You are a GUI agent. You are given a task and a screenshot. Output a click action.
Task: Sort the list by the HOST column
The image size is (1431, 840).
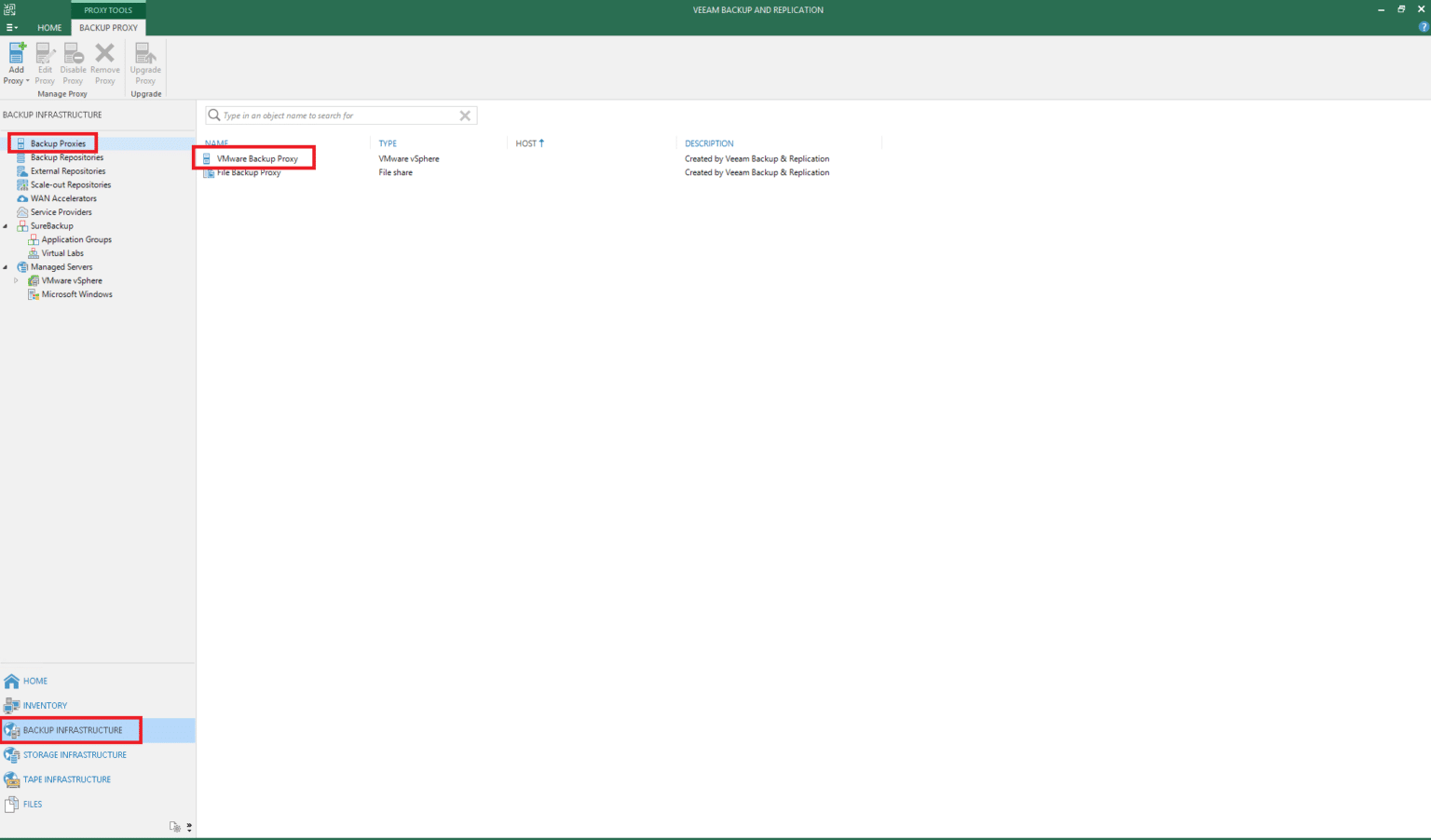click(527, 142)
